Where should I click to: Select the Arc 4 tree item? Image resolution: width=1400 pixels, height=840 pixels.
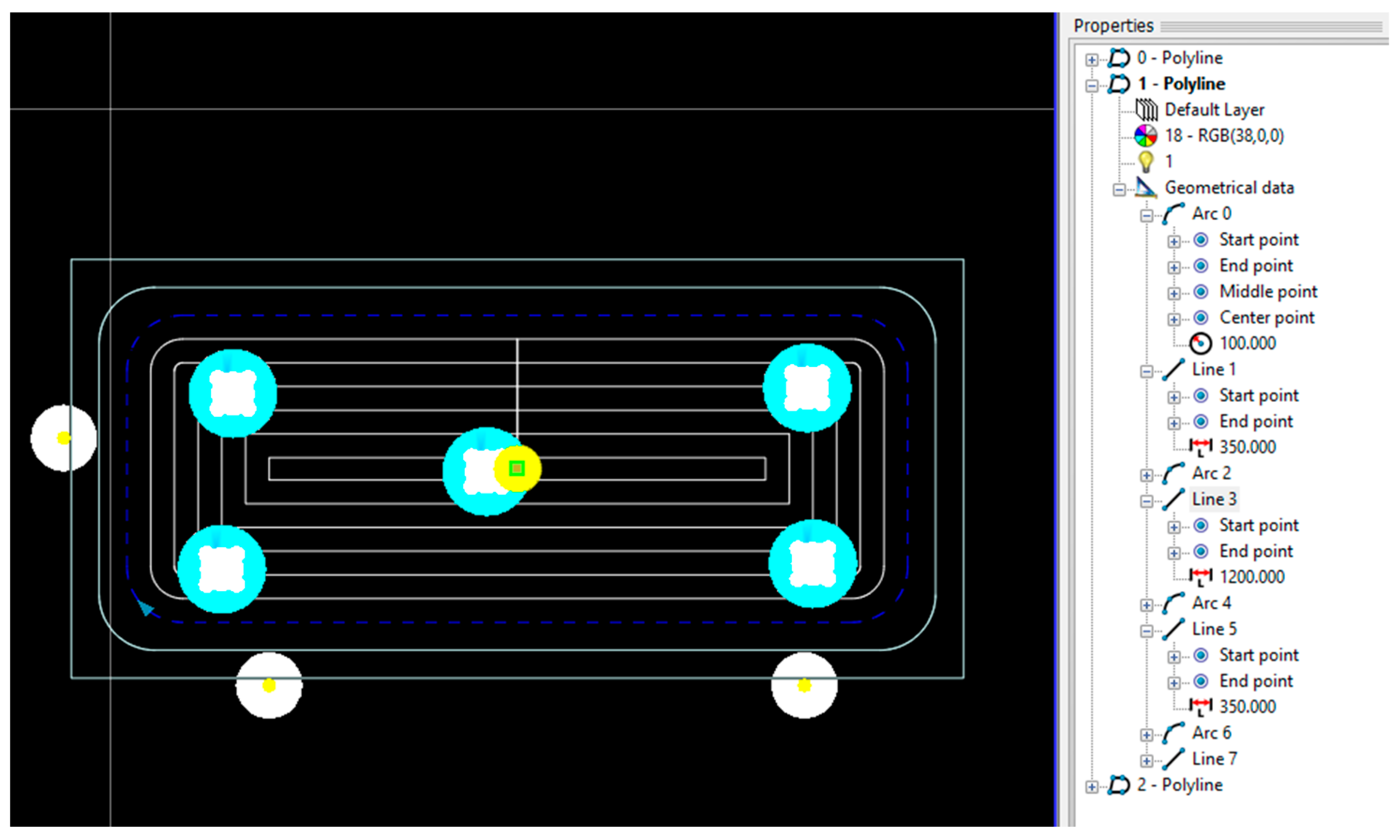click(1211, 603)
